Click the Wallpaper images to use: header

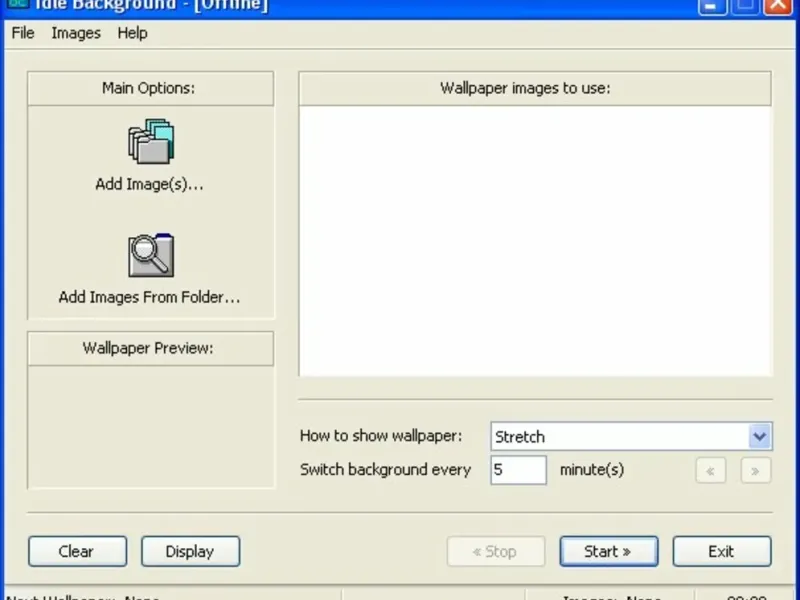pyautogui.click(x=535, y=88)
